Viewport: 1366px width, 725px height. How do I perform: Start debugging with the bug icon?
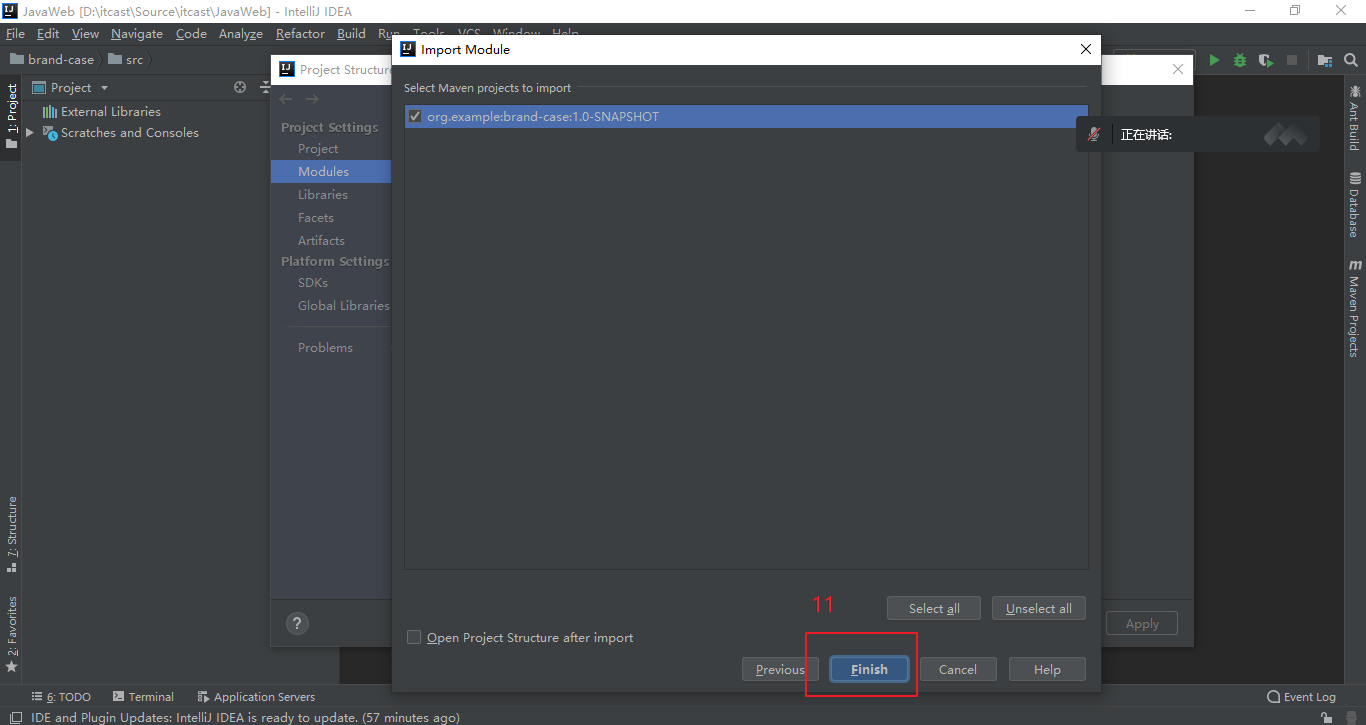pos(1240,60)
